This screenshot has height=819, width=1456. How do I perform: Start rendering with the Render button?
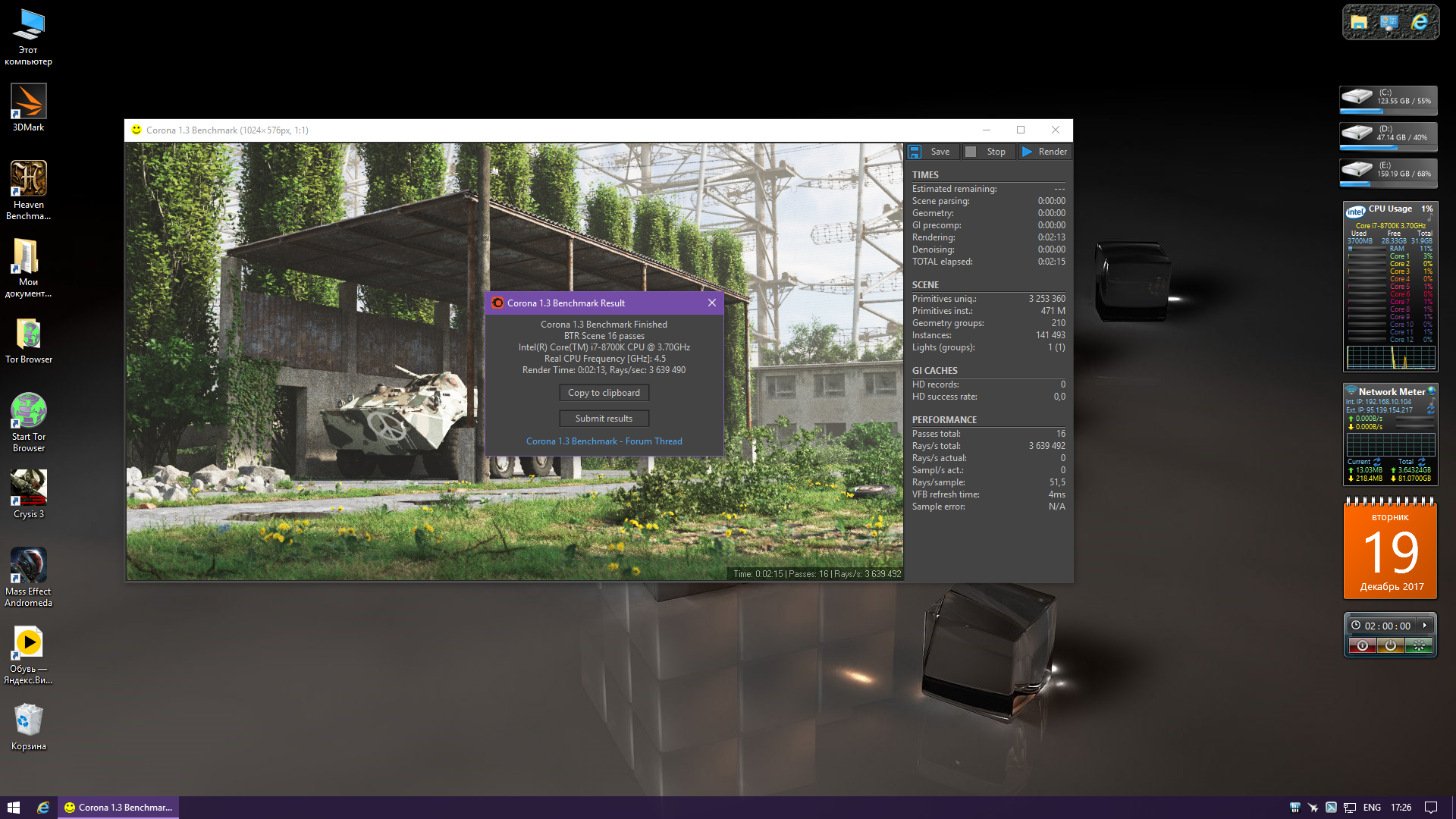(x=1044, y=152)
